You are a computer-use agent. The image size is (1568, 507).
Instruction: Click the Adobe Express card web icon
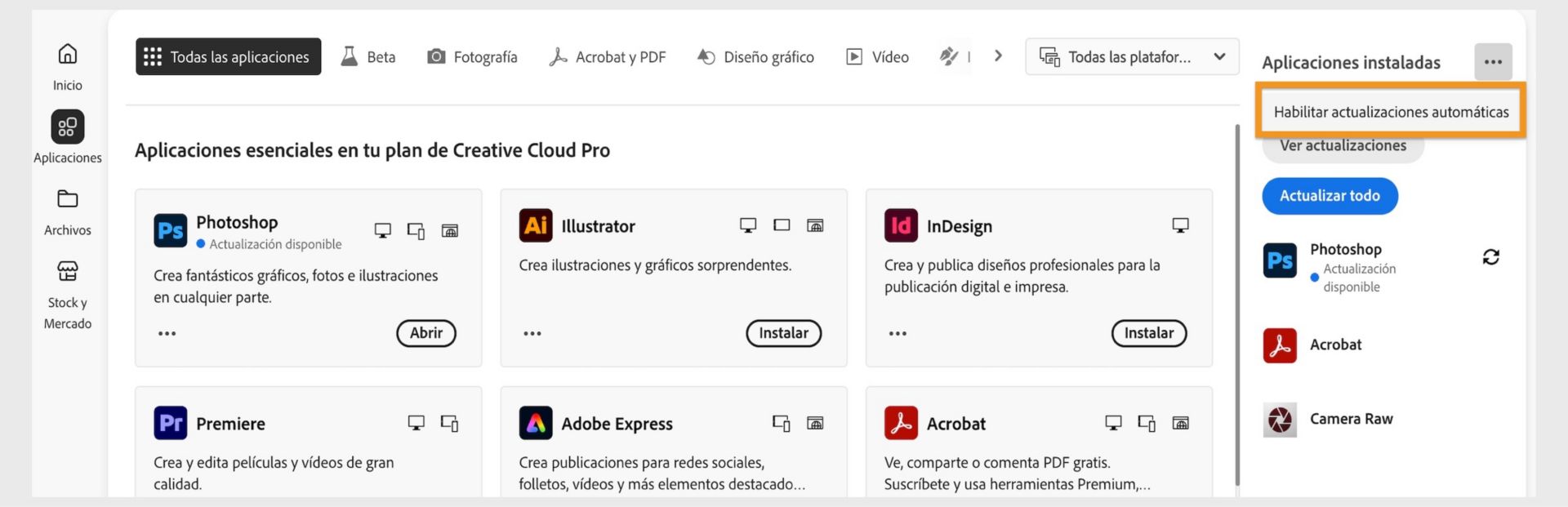coord(815,423)
